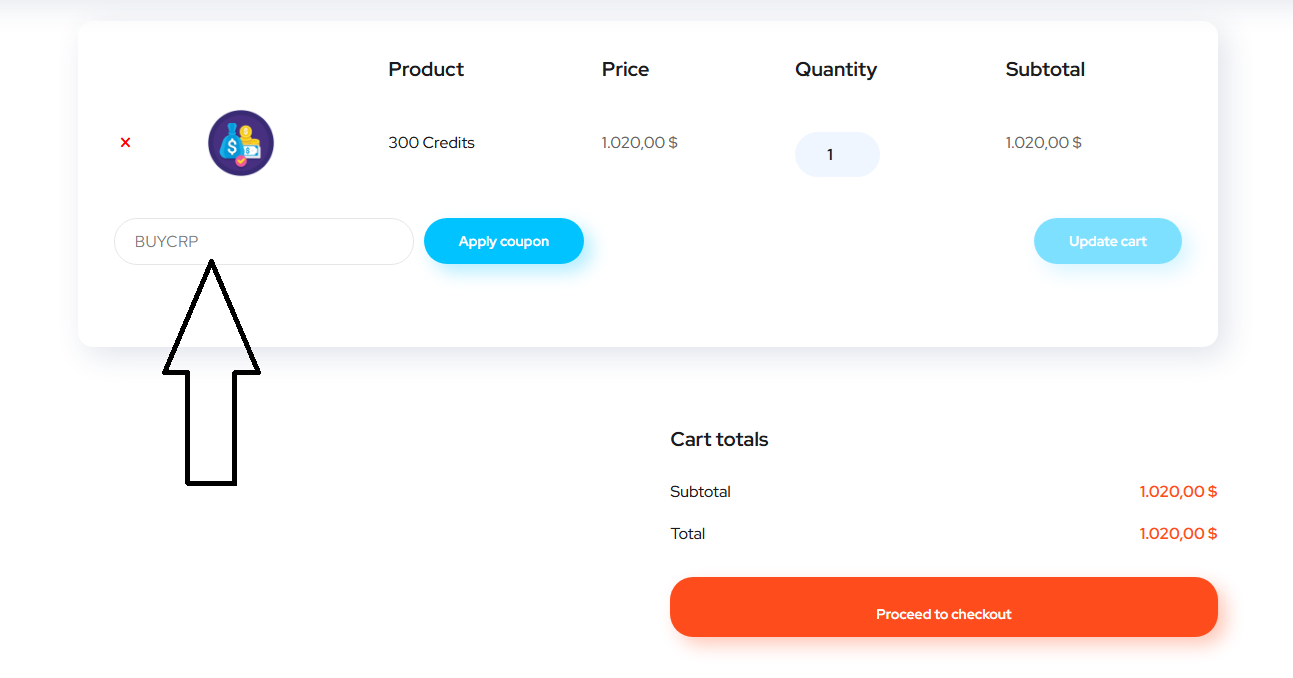The height and width of the screenshot is (678, 1293).
Task: Click the 300 Credits product icon
Action: click(x=240, y=143)
